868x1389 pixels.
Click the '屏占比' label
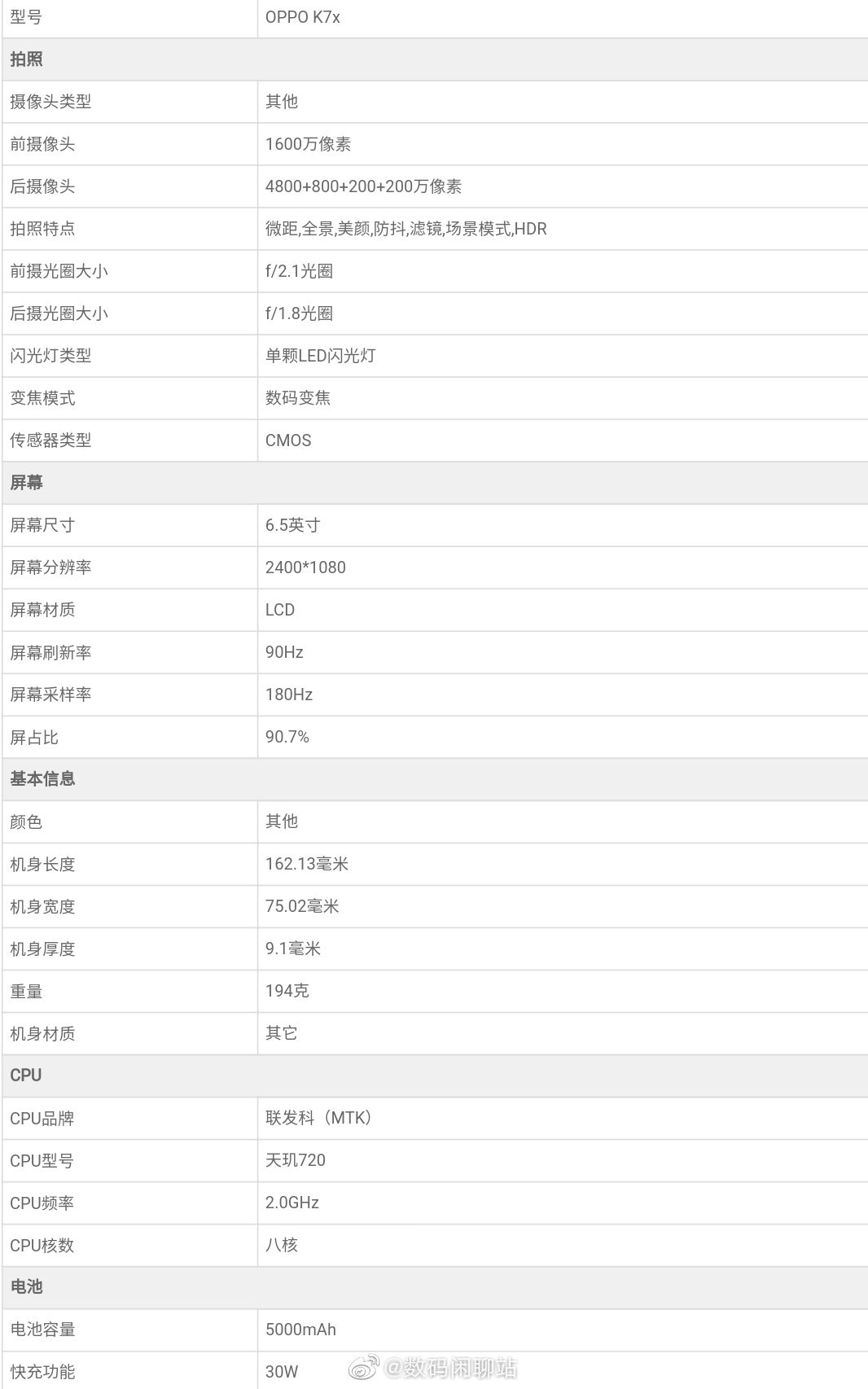(34, 738)
